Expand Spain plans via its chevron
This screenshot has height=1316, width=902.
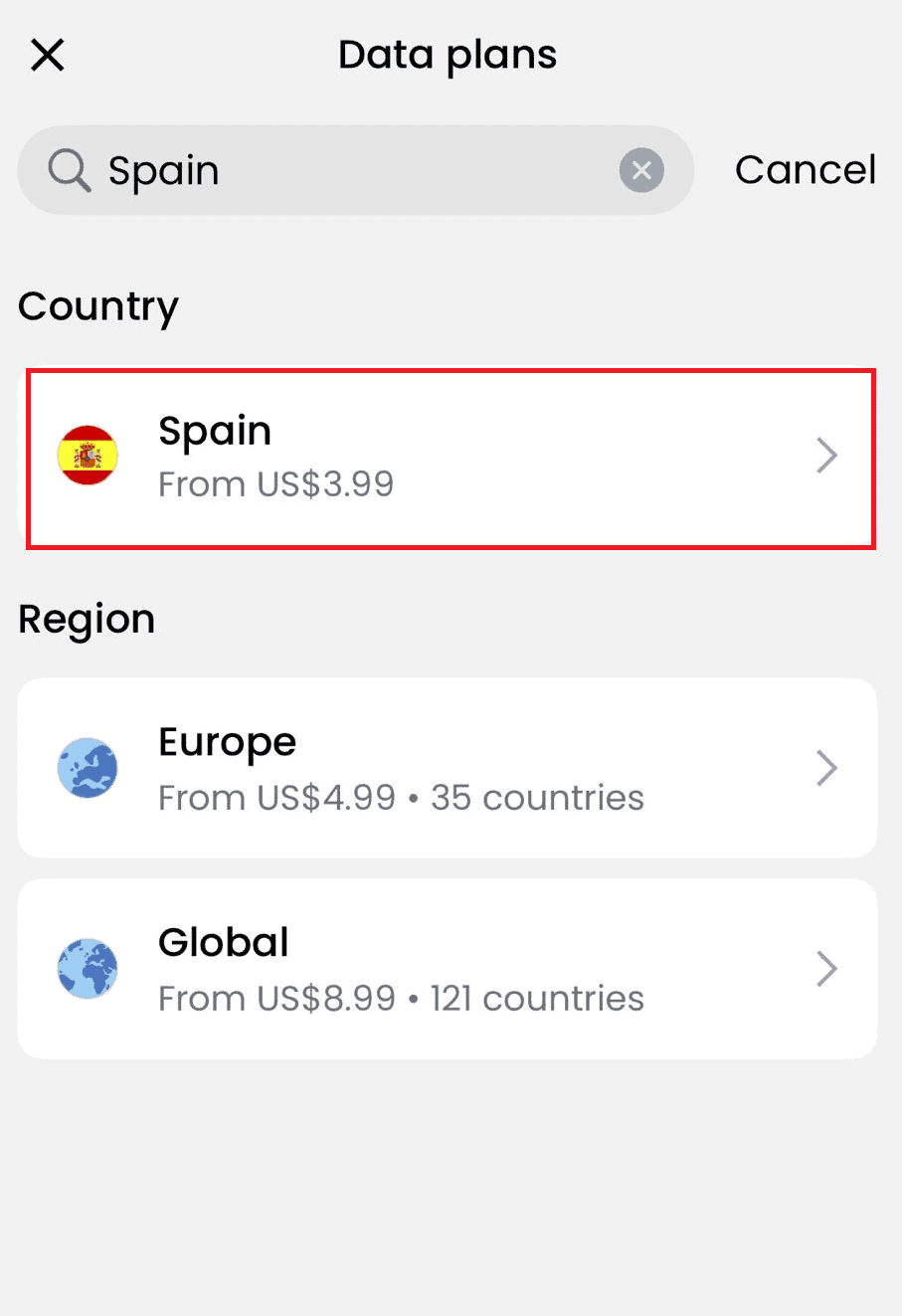826,456
